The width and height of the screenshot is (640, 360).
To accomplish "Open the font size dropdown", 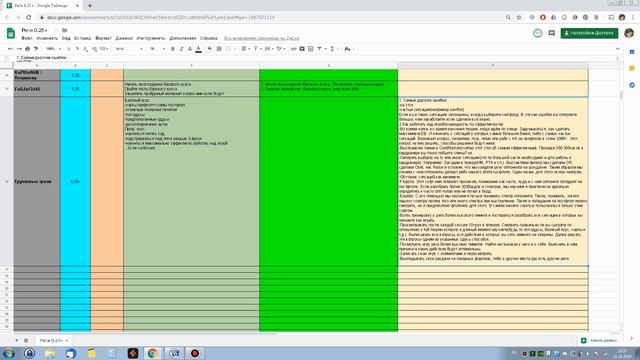I will point(157,49).
